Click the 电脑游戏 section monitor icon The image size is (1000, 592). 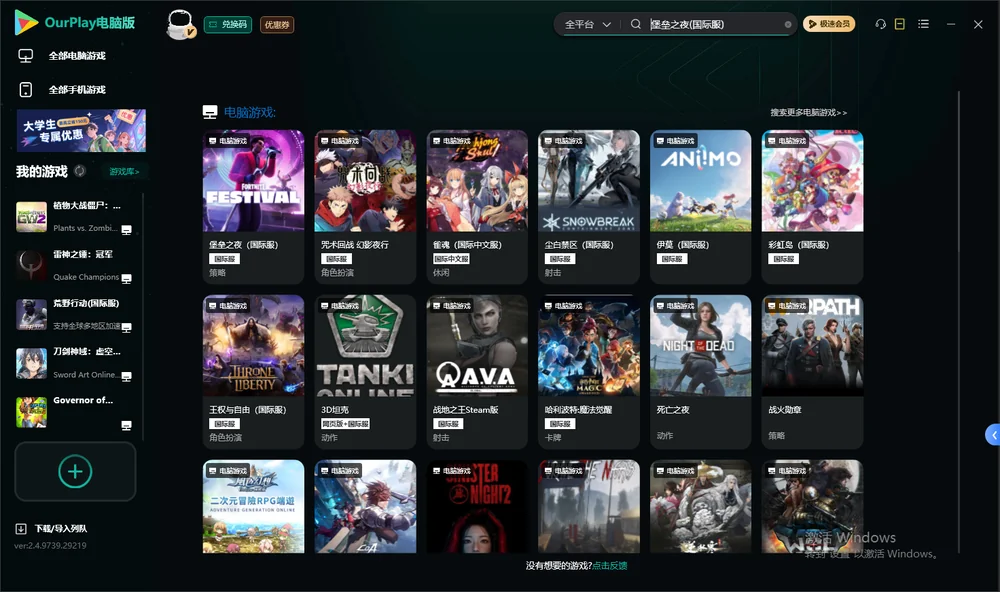[x=210, y=112]
